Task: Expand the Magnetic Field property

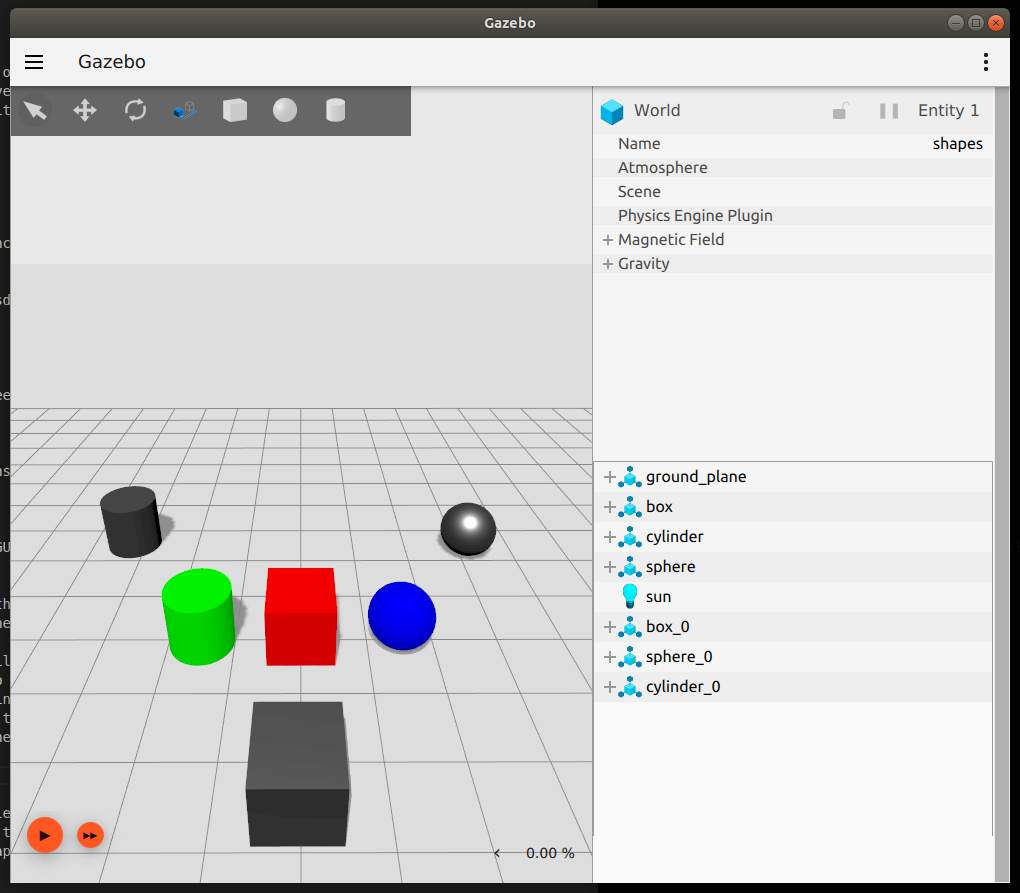Action: (x=608, y=240)
